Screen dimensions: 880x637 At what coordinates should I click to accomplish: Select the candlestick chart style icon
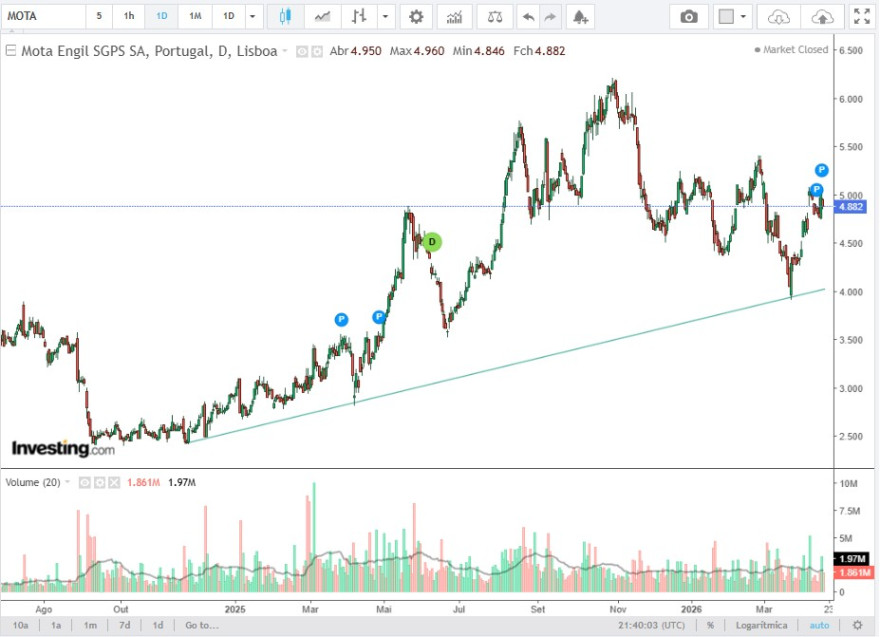[285, 16]
